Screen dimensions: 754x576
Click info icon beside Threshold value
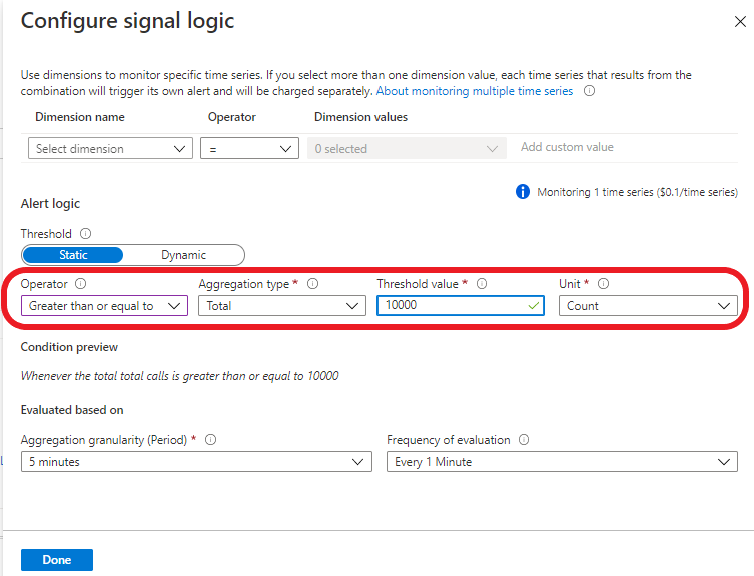482,284
